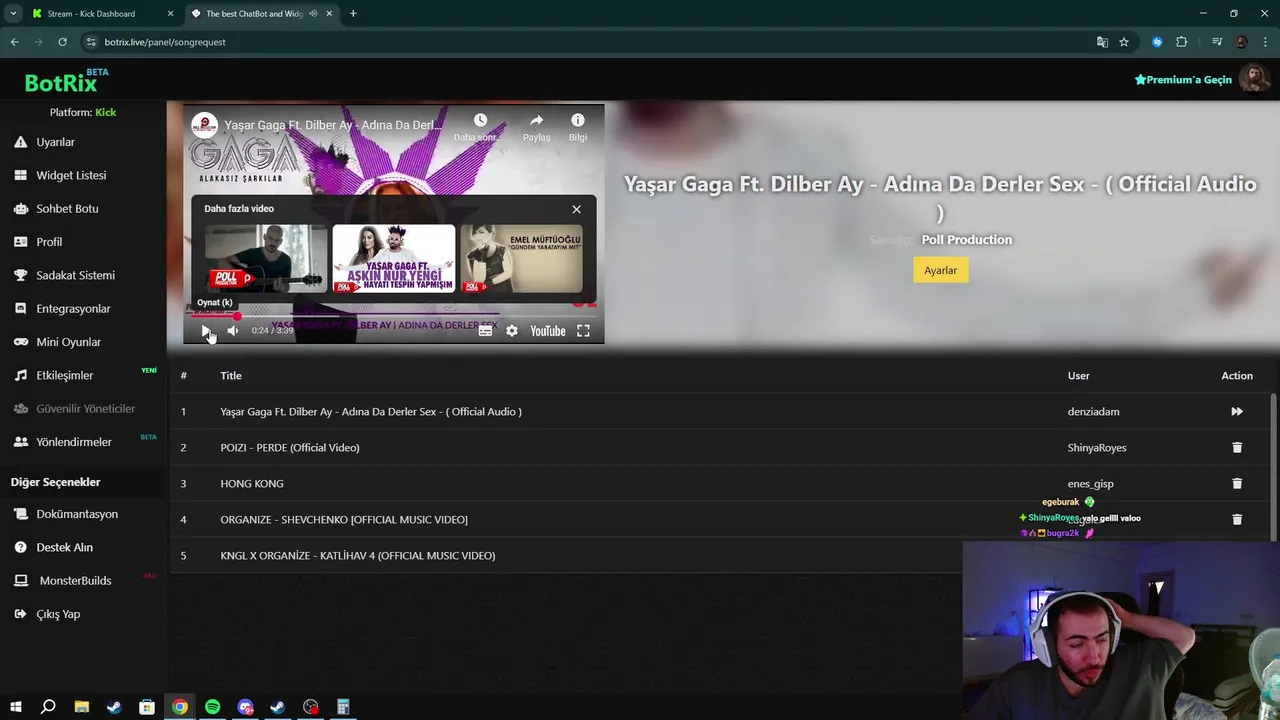The height and width of the screenshot is (720, 1280).
Task: Open Widget Listesi page
Action: (71, 175)
